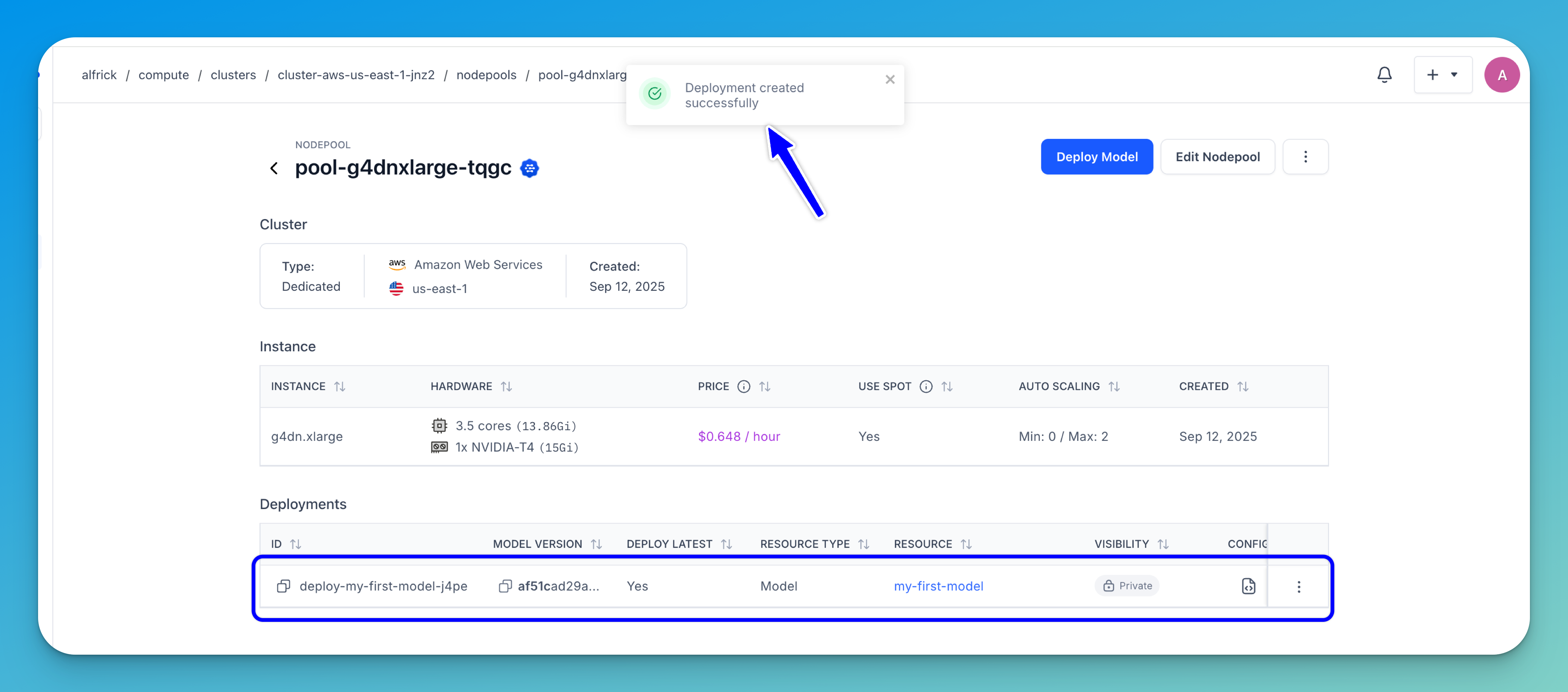Click the back arrow beside nodepool name
1568x692 pixels.
click(x=274, y=168)
